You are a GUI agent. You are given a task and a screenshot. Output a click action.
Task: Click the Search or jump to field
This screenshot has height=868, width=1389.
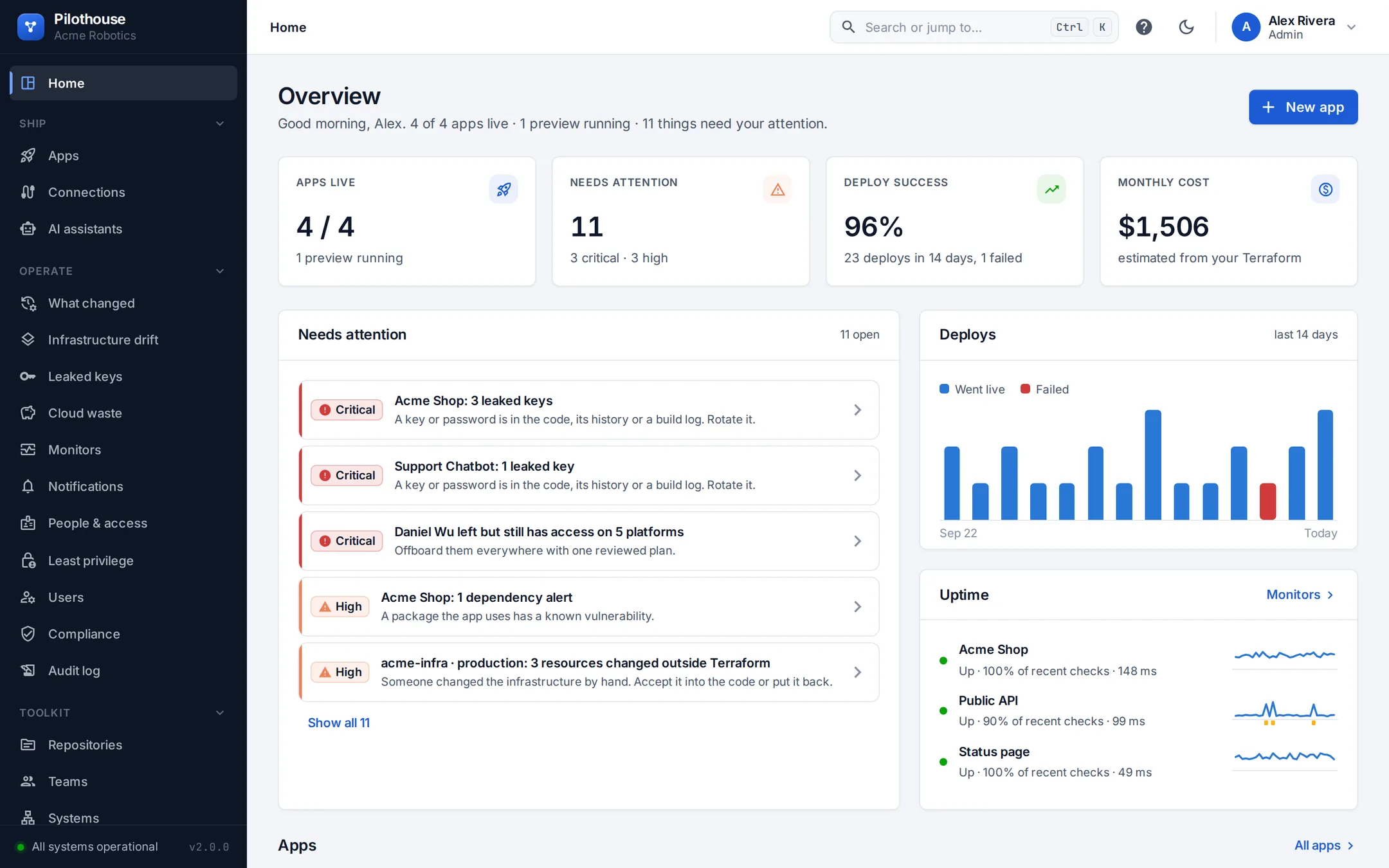974,27
